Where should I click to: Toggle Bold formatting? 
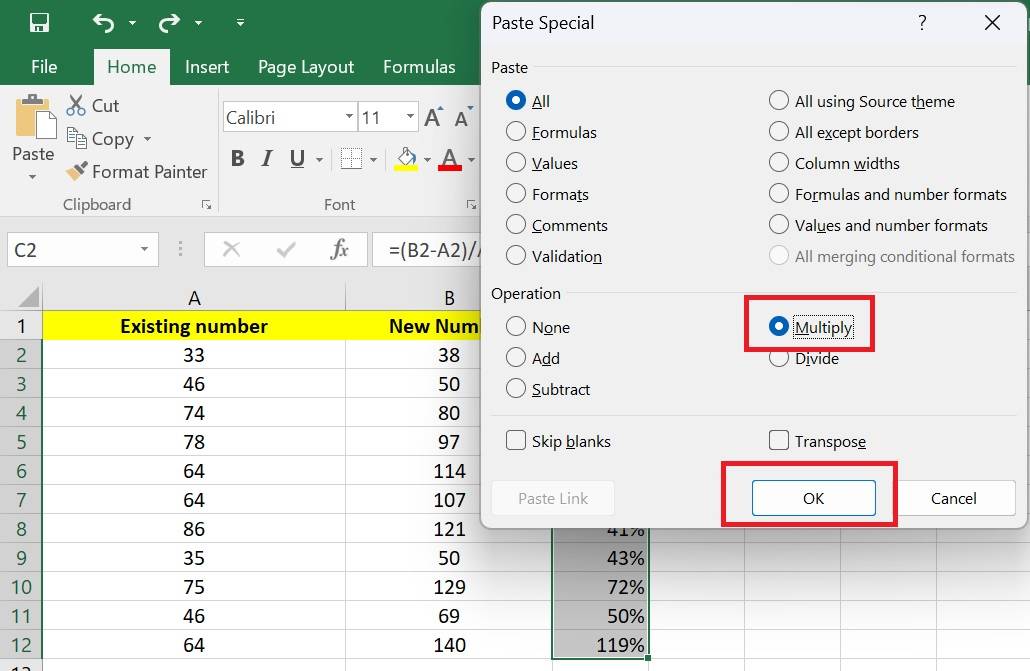tap(237, 159)
